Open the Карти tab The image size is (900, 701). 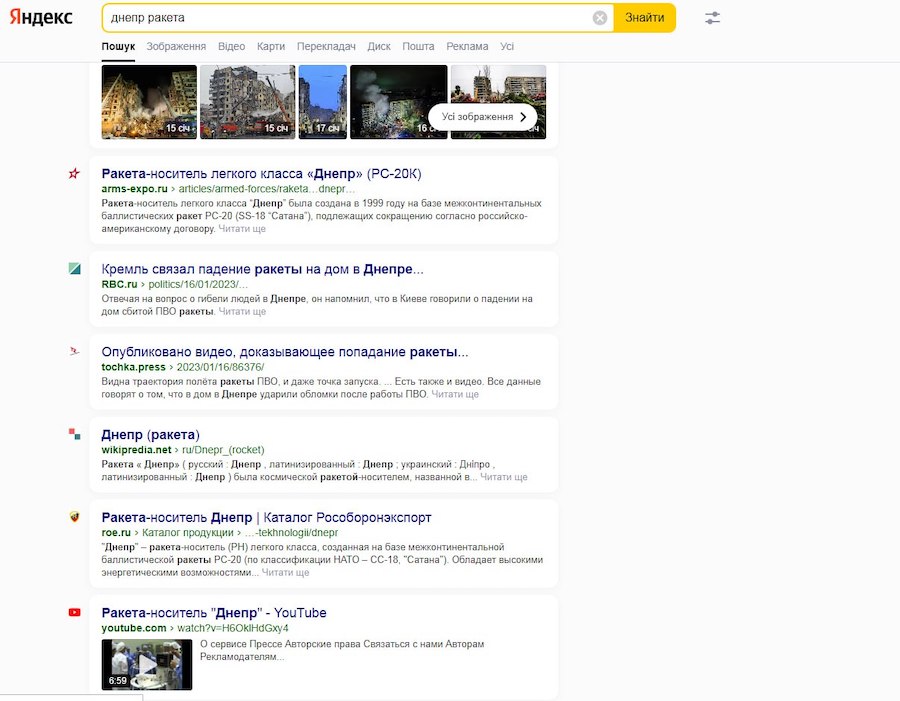270,46
